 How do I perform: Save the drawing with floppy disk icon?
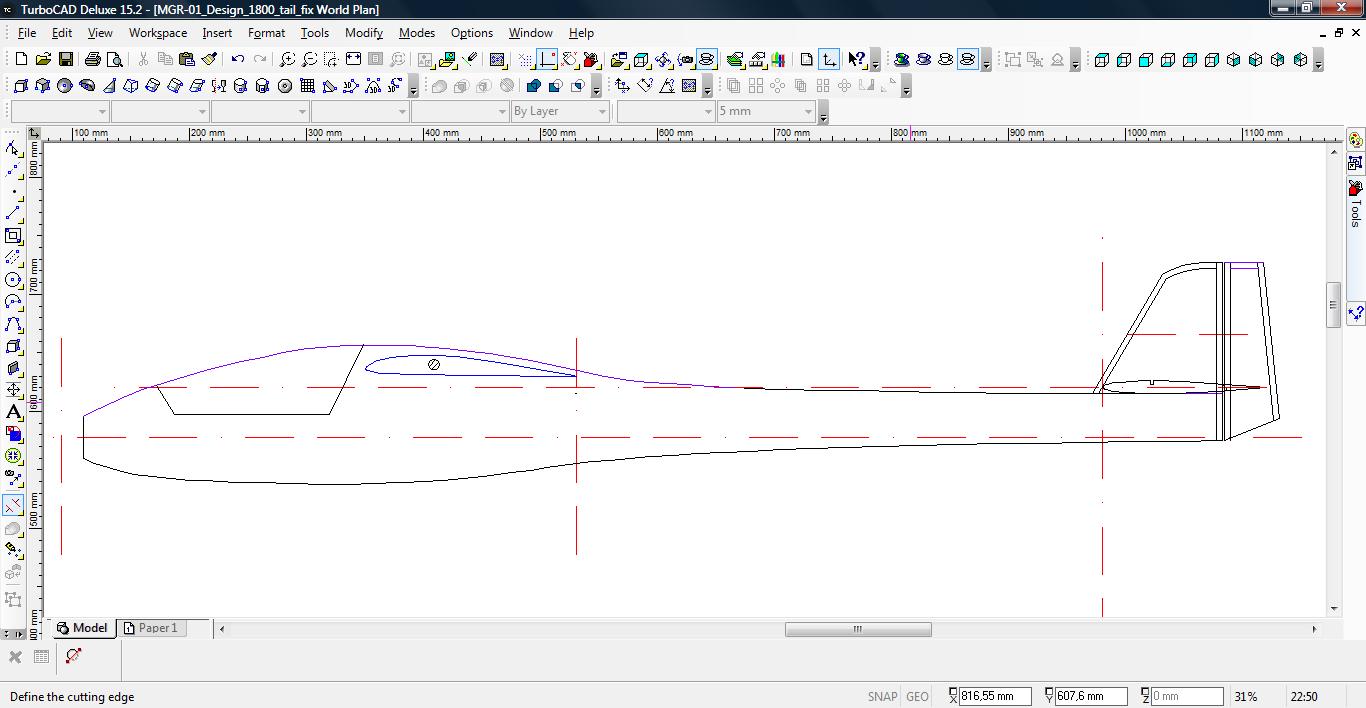[x=65, y=59]
